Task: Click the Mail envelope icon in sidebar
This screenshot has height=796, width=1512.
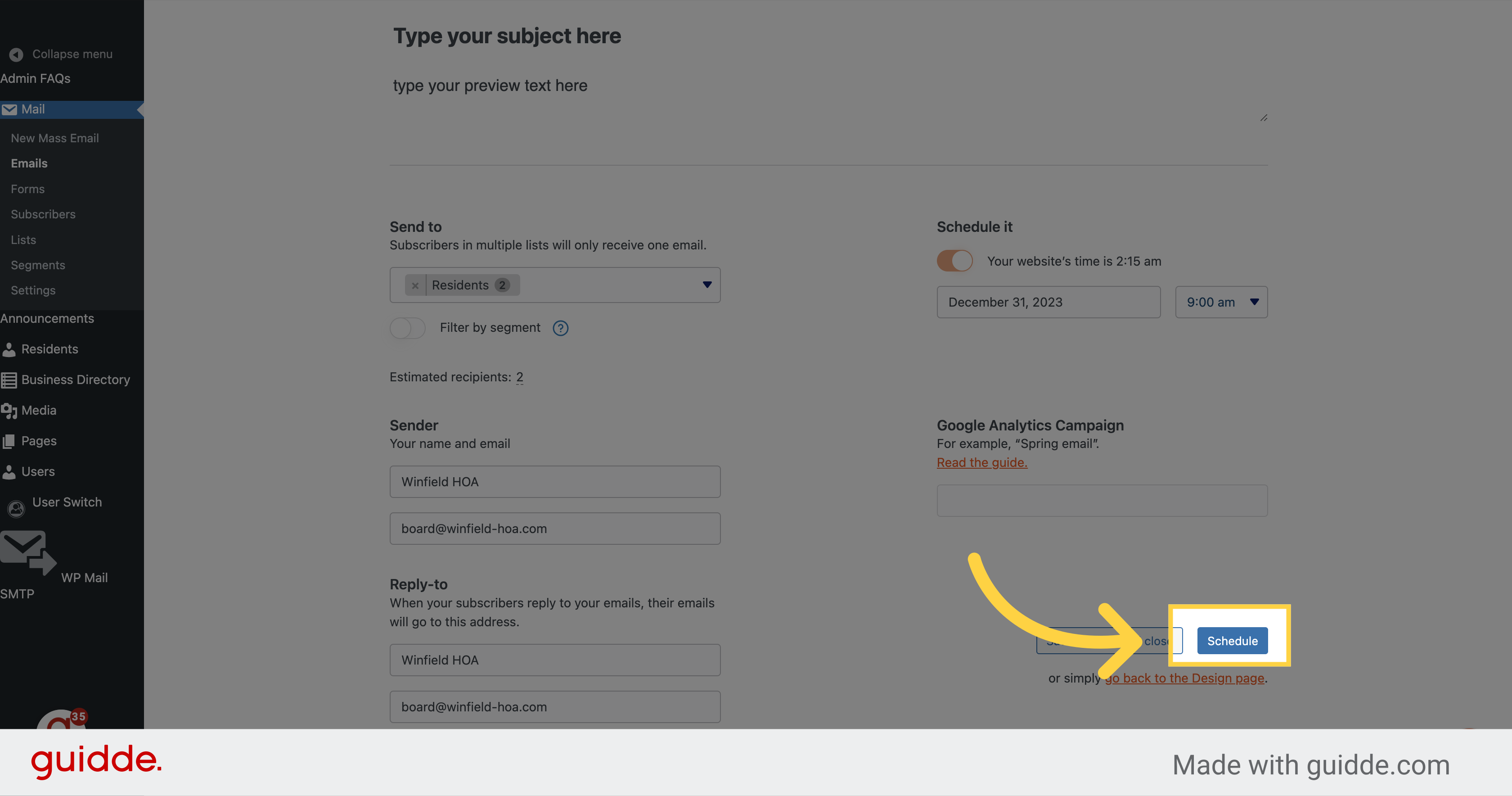Action: pos(9,109)
